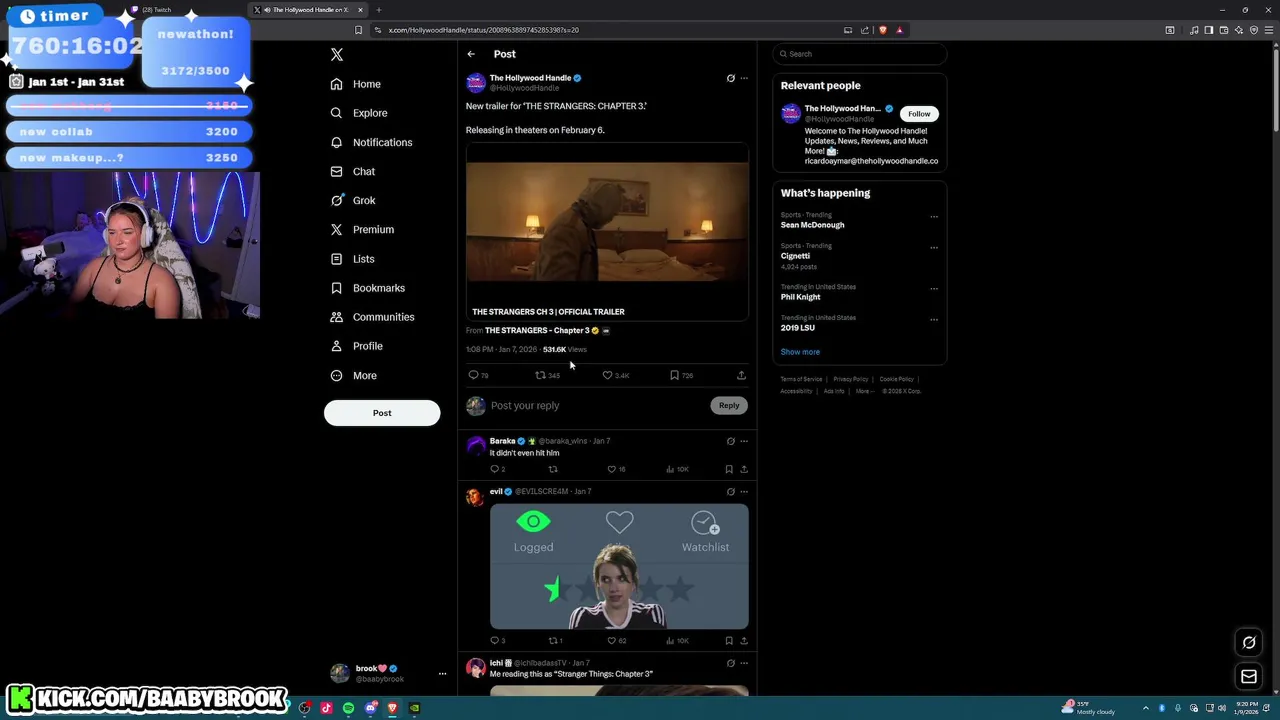
Task: Open a new browser tab
Action: click(x=378, y=10)
